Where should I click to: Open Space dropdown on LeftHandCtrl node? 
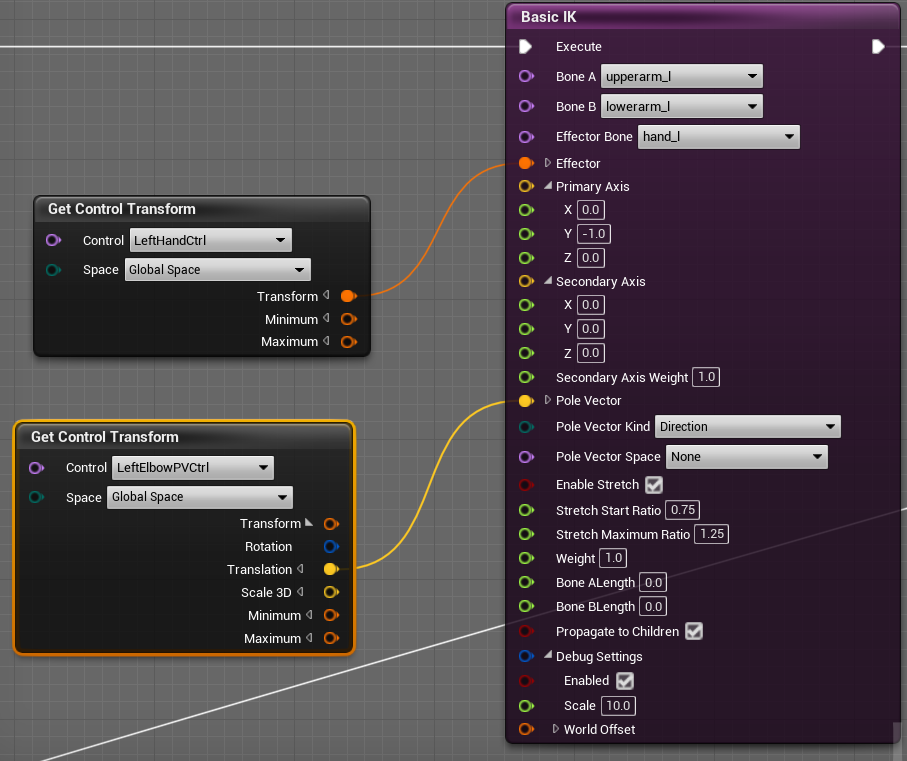coord(217,269)
